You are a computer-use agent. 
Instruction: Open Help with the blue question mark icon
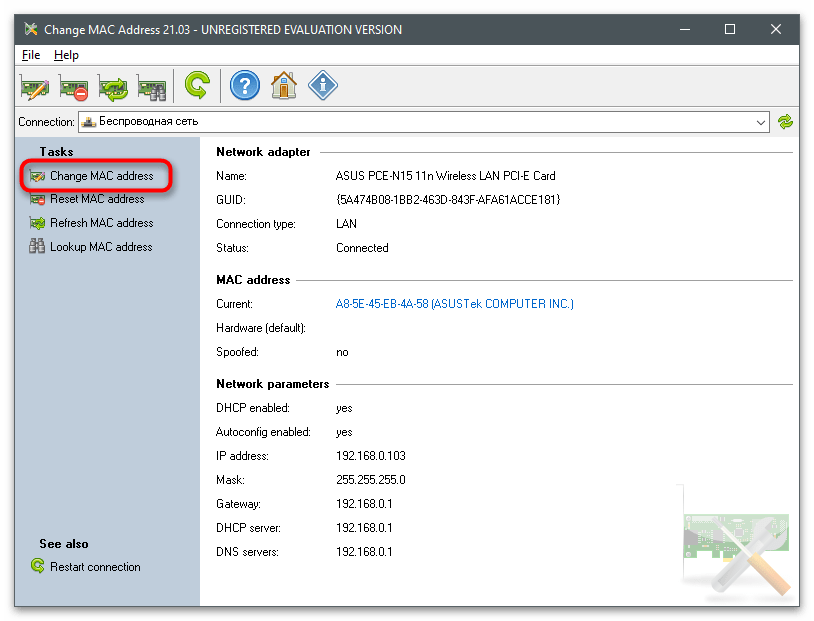(x=245, y=85)
